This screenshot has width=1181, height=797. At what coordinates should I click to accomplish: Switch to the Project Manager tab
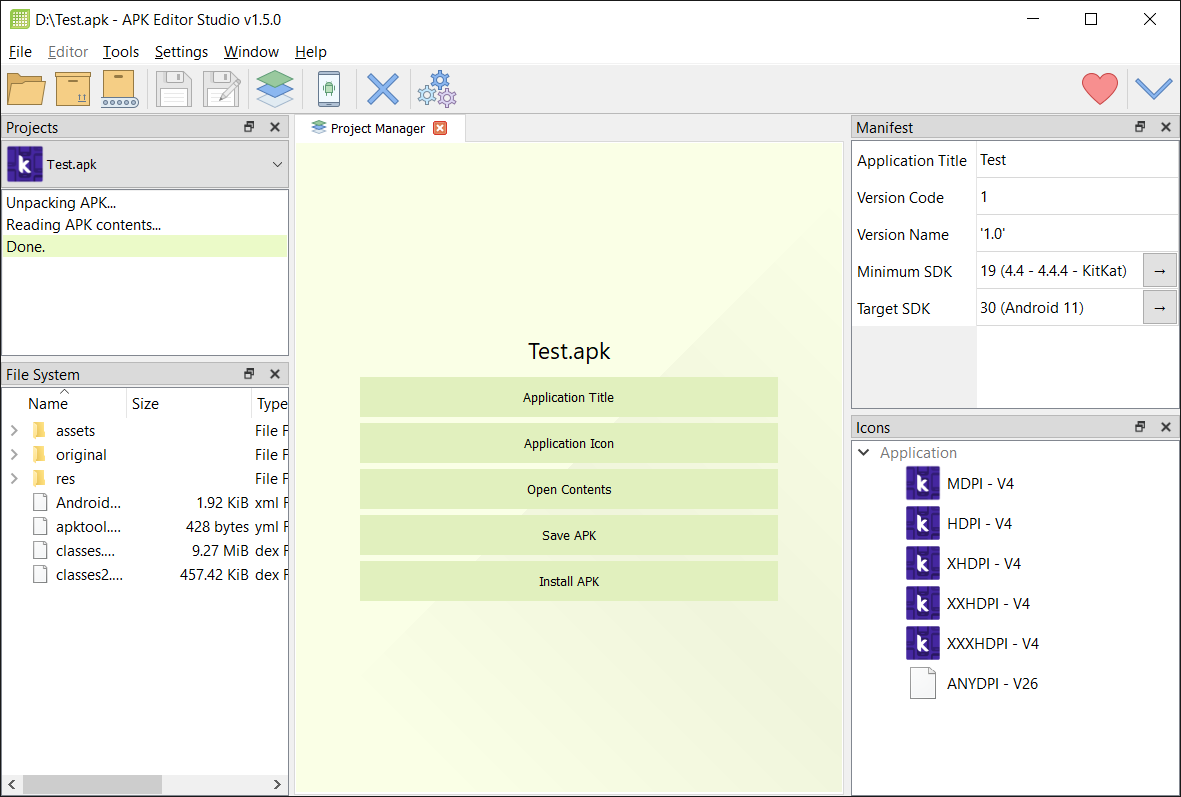(x=379, y=128)
